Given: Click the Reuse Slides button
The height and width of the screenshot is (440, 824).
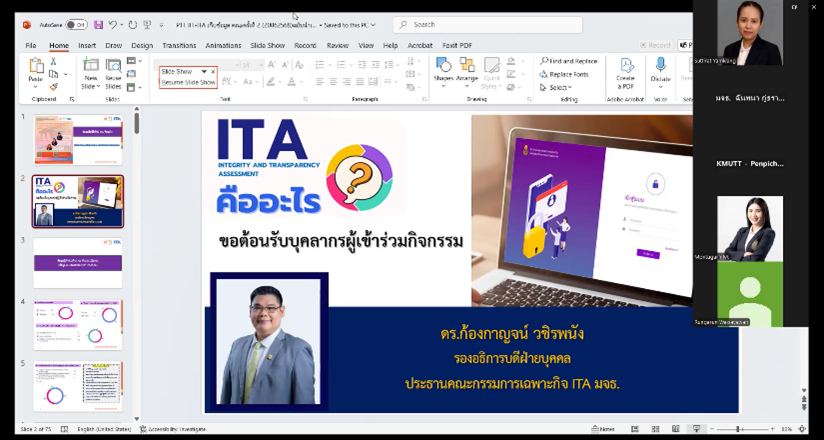Looking at the screenshot, I should (x=113, y=74).
